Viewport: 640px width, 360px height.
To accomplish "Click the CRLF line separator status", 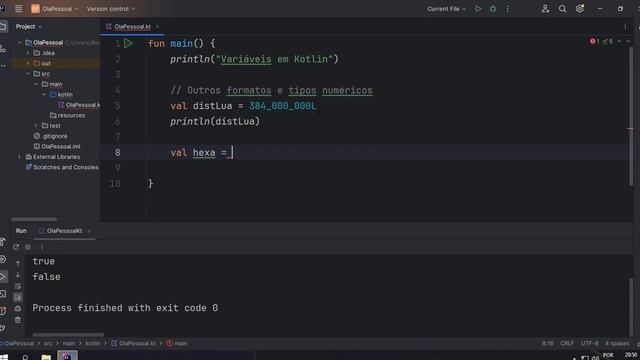I will (x=567, y=343).
